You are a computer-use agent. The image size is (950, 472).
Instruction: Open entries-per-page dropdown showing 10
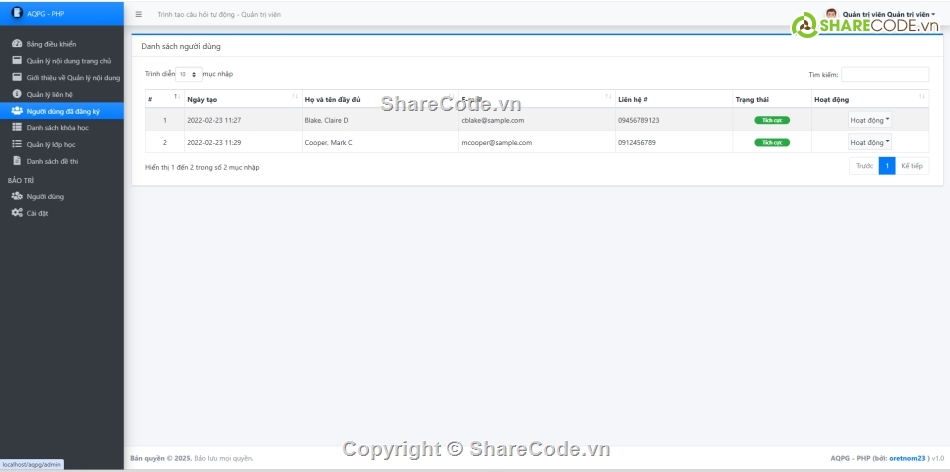[188, 74]
